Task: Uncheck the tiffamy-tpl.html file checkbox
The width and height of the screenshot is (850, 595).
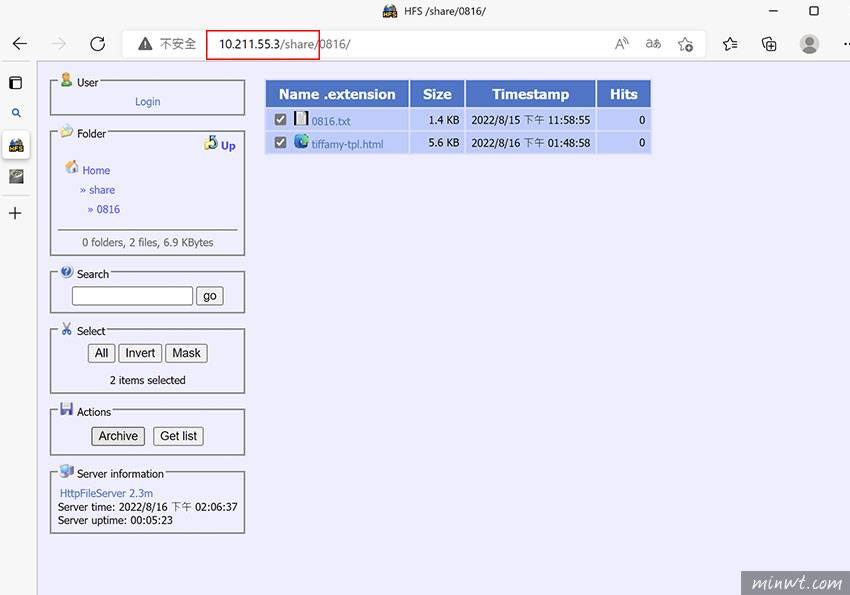Action: click(x=280, y=143)
